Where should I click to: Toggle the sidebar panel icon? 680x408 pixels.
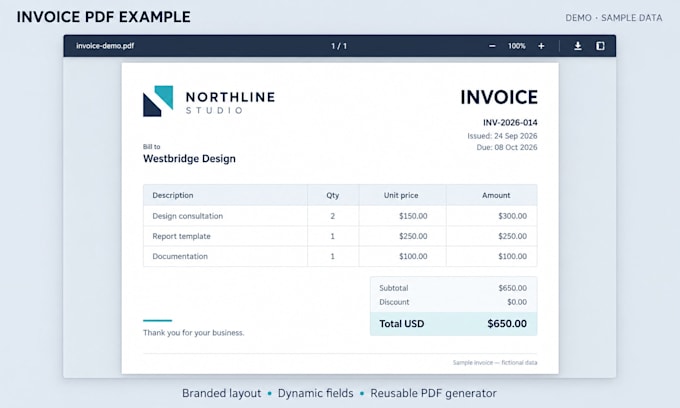tap(600, 46)
